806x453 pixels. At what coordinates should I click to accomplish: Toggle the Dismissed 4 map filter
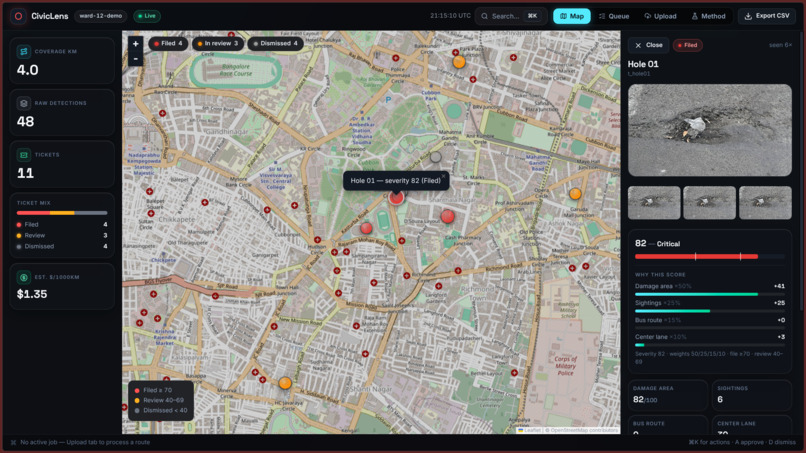click(276, 44)
